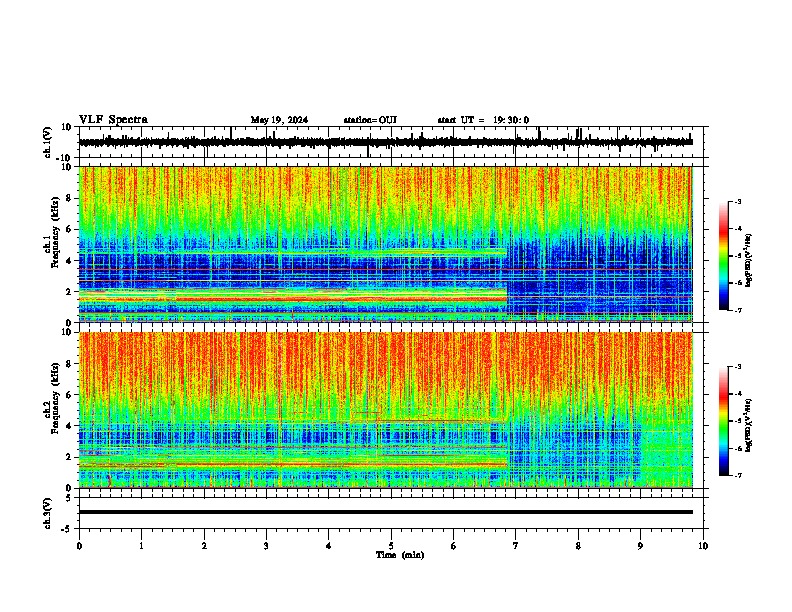This screenshot has width=792, height=612.
Task: Click the ch.1 spectrogram 6 kHz tick label
Action: pos(69,229)
